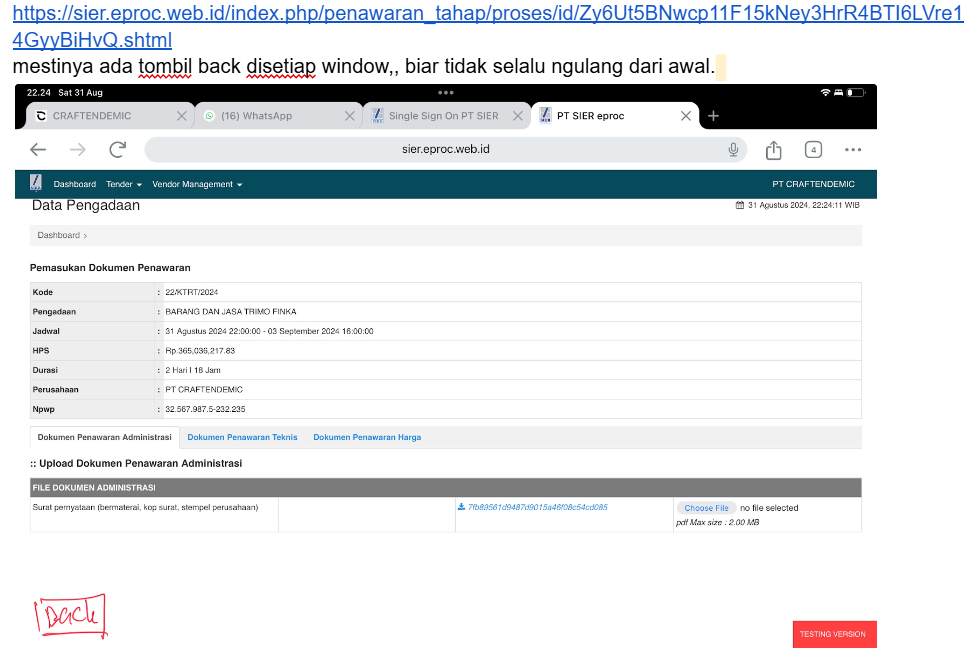970x648 pixels.
Task: Close the WhatsApp tab
Action: [350, 116]
